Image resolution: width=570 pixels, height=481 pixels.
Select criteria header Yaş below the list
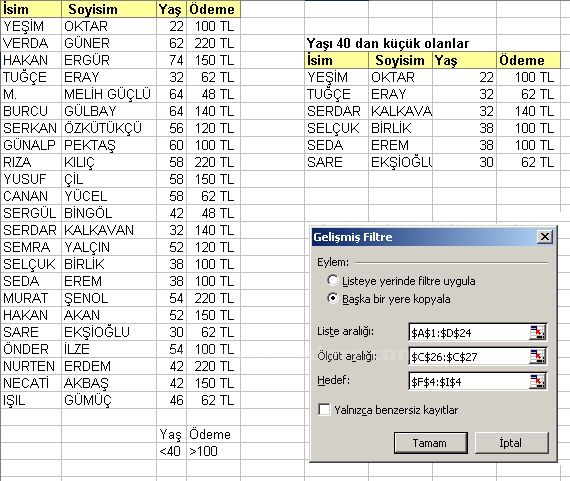pyautogui.click(x=171, y=434)
